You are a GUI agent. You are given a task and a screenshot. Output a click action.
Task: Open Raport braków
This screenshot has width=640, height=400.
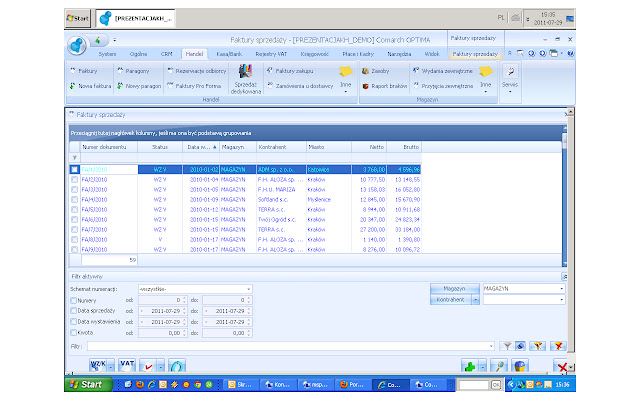point(384,86)
